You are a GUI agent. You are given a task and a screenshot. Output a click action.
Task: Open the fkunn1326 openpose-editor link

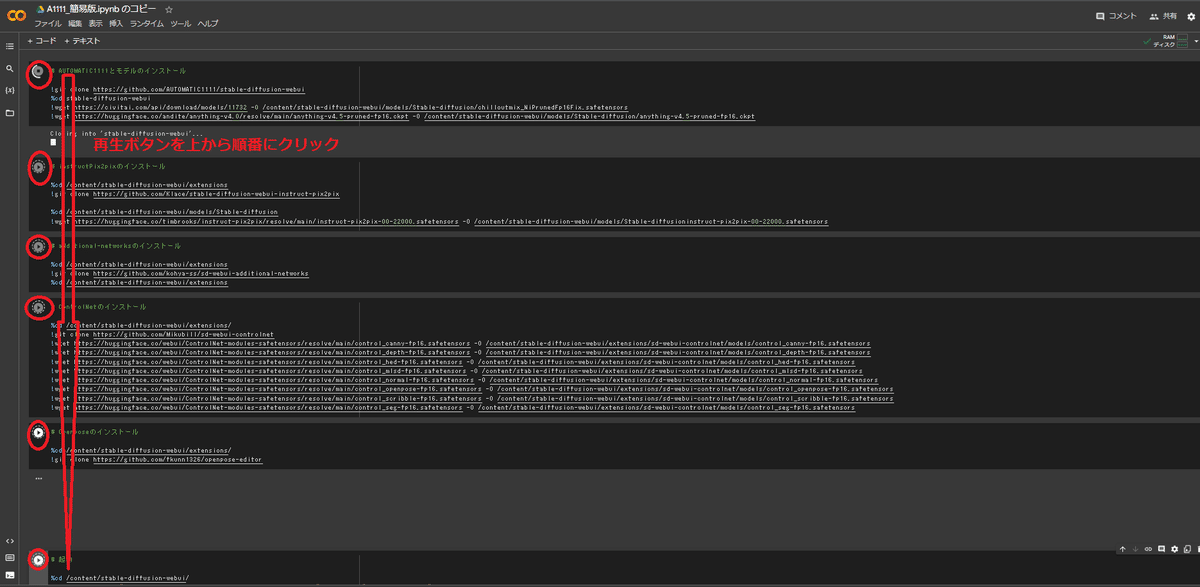coord(178,460)
